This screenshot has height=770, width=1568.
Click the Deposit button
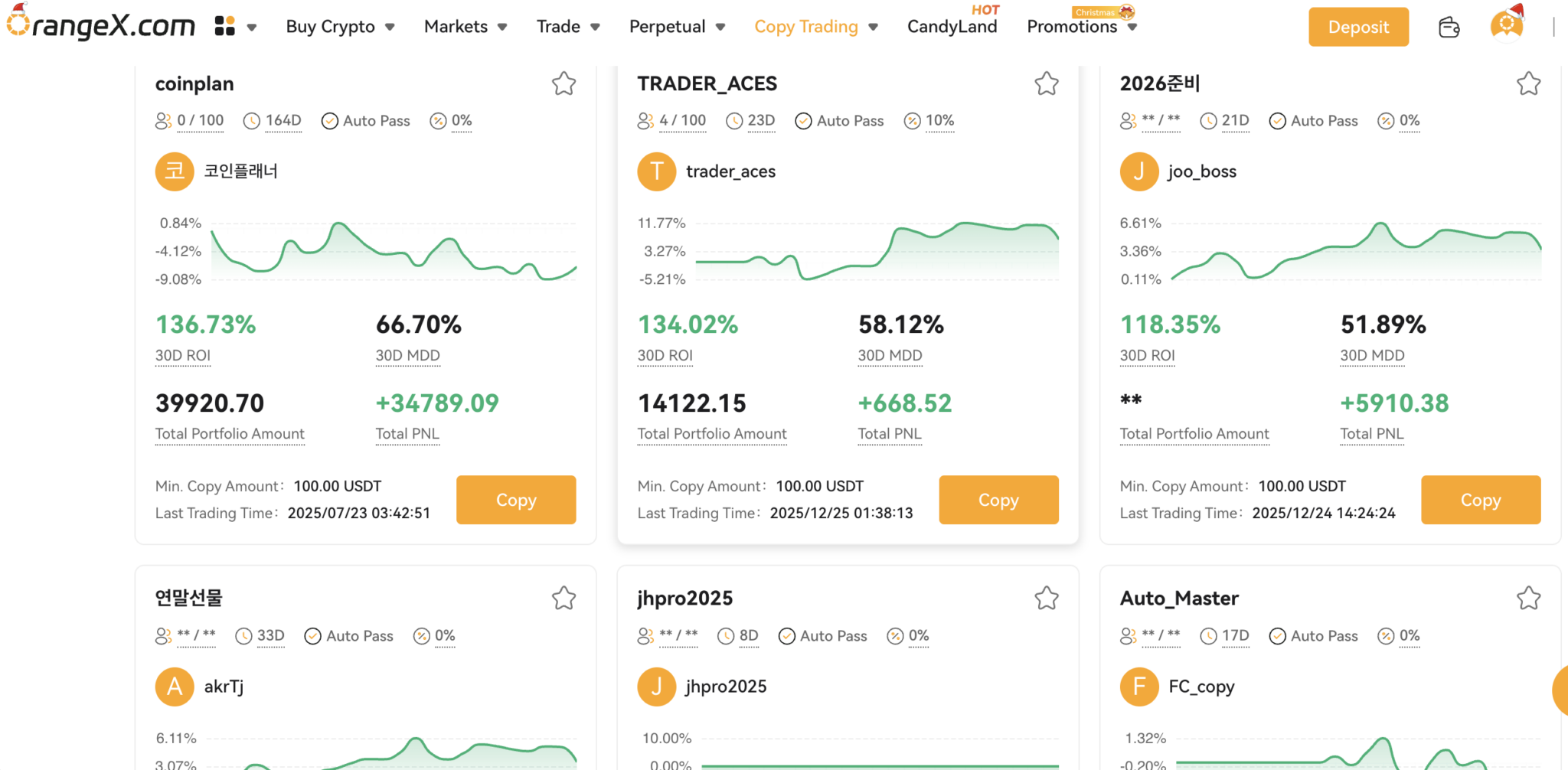[x=1358, y=27]
